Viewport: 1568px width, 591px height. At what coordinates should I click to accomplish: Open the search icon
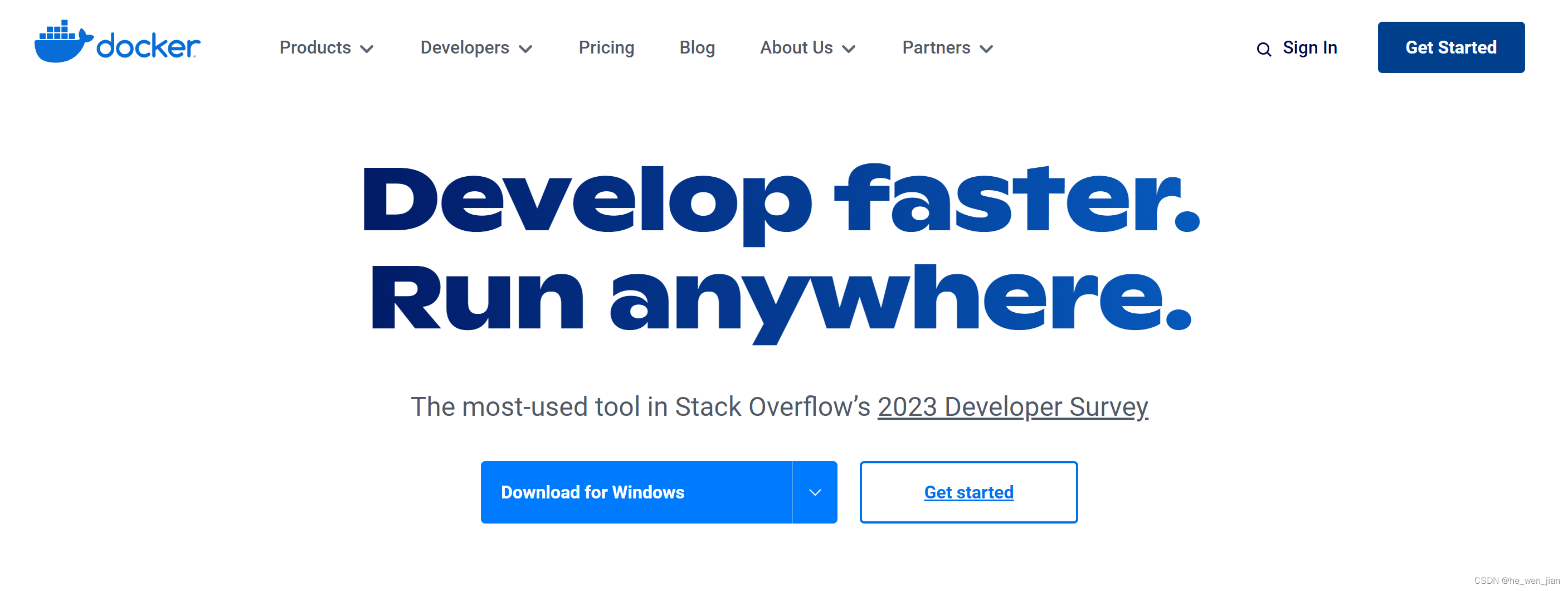tap(1264, 49)
